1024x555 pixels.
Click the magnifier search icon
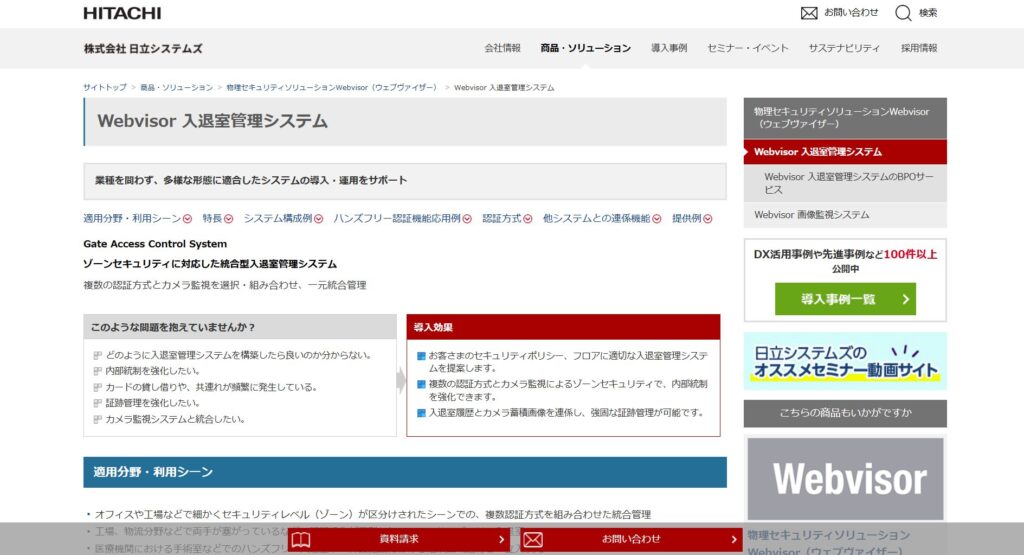[x=903, y=13]
